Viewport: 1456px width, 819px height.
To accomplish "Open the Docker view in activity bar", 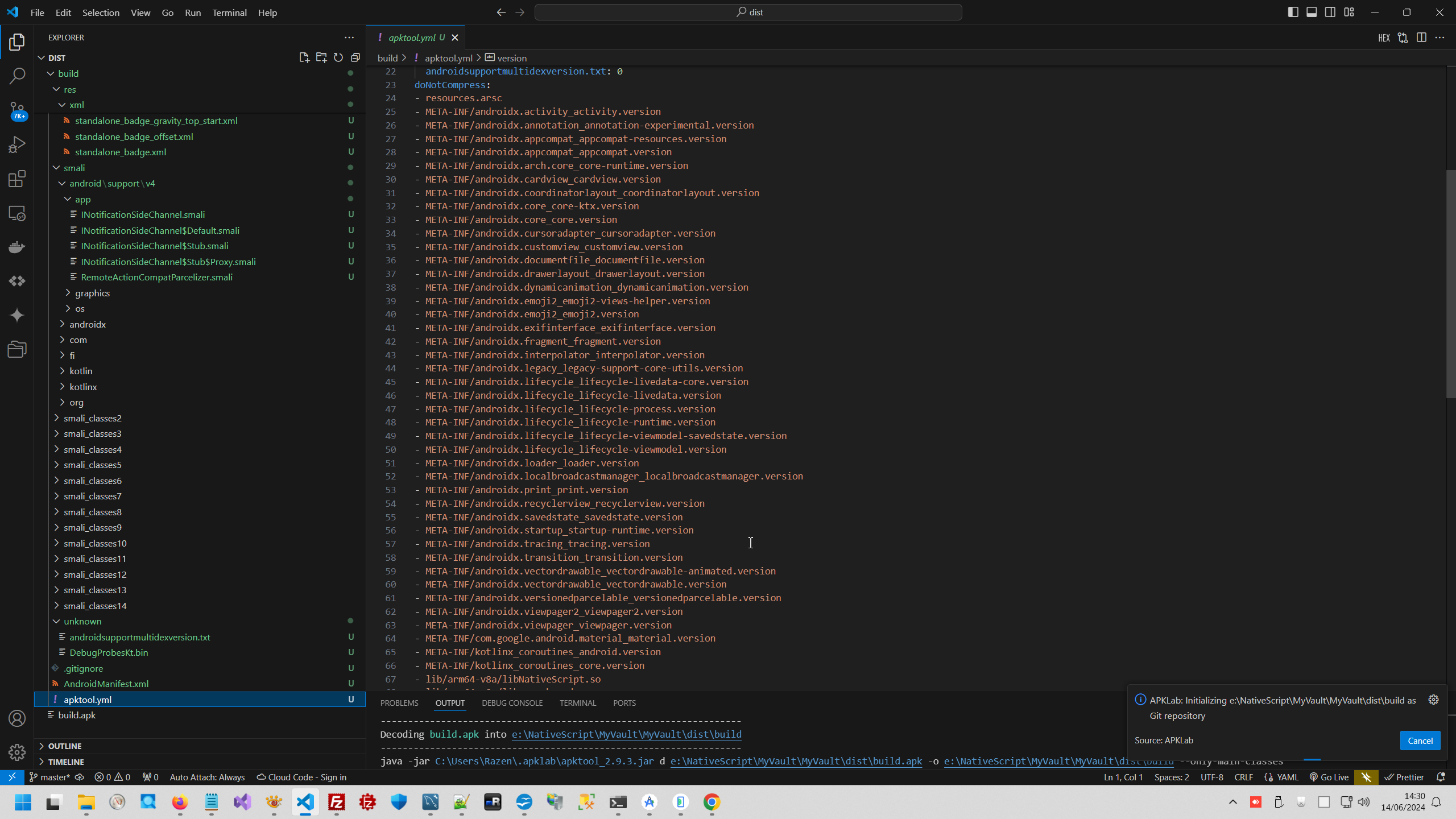I will (x=17, y=247).
